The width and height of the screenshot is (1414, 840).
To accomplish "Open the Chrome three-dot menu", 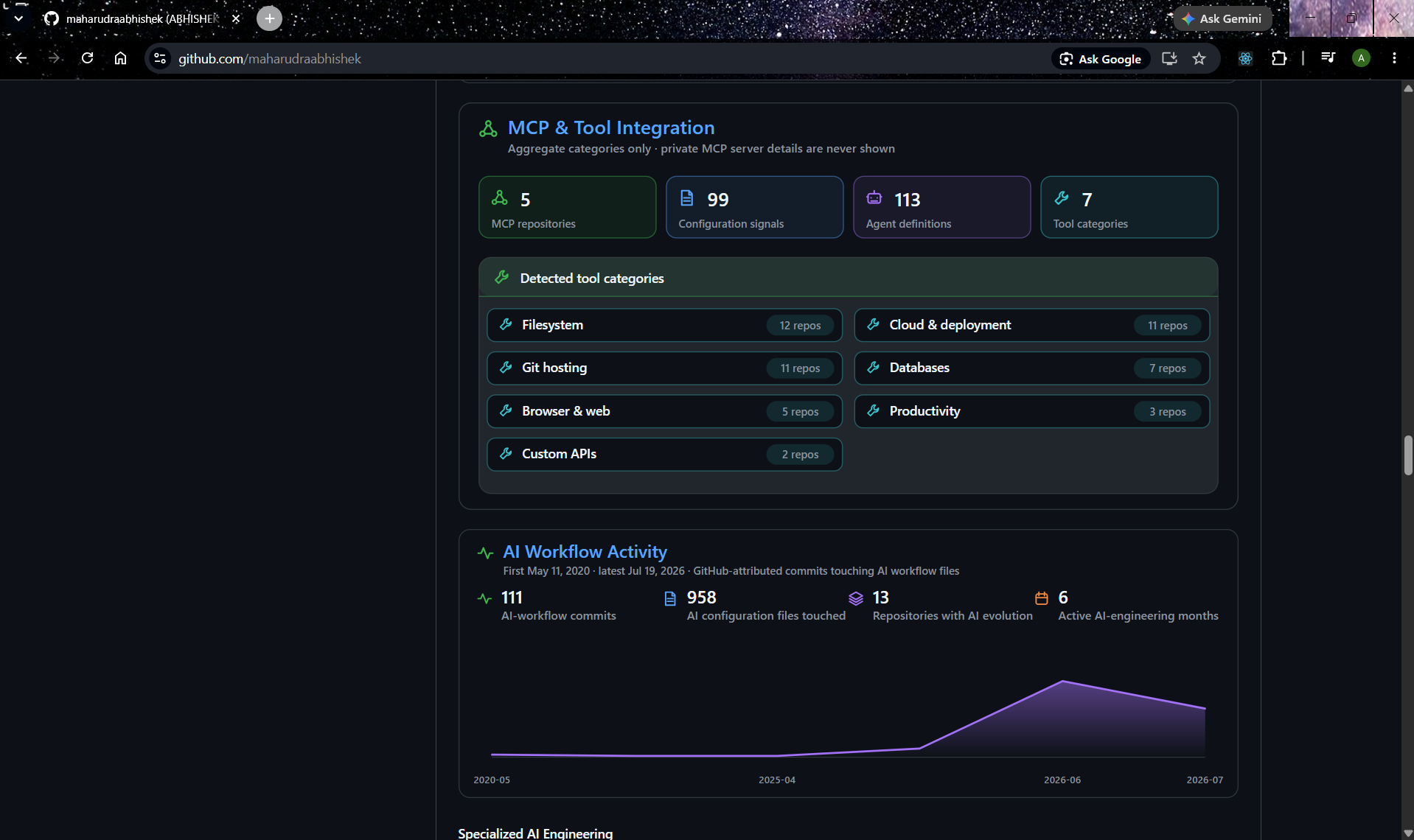I will [x=1394, y=58].
